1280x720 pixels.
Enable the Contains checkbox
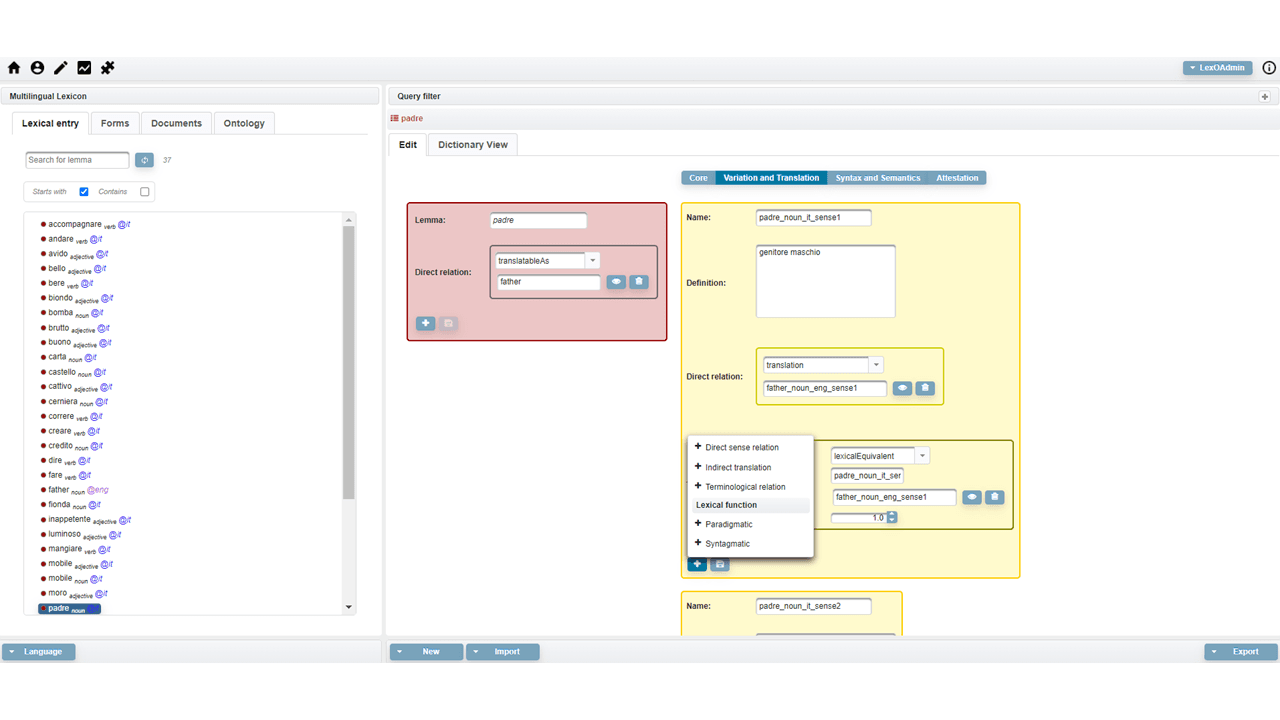coord(145,192)
